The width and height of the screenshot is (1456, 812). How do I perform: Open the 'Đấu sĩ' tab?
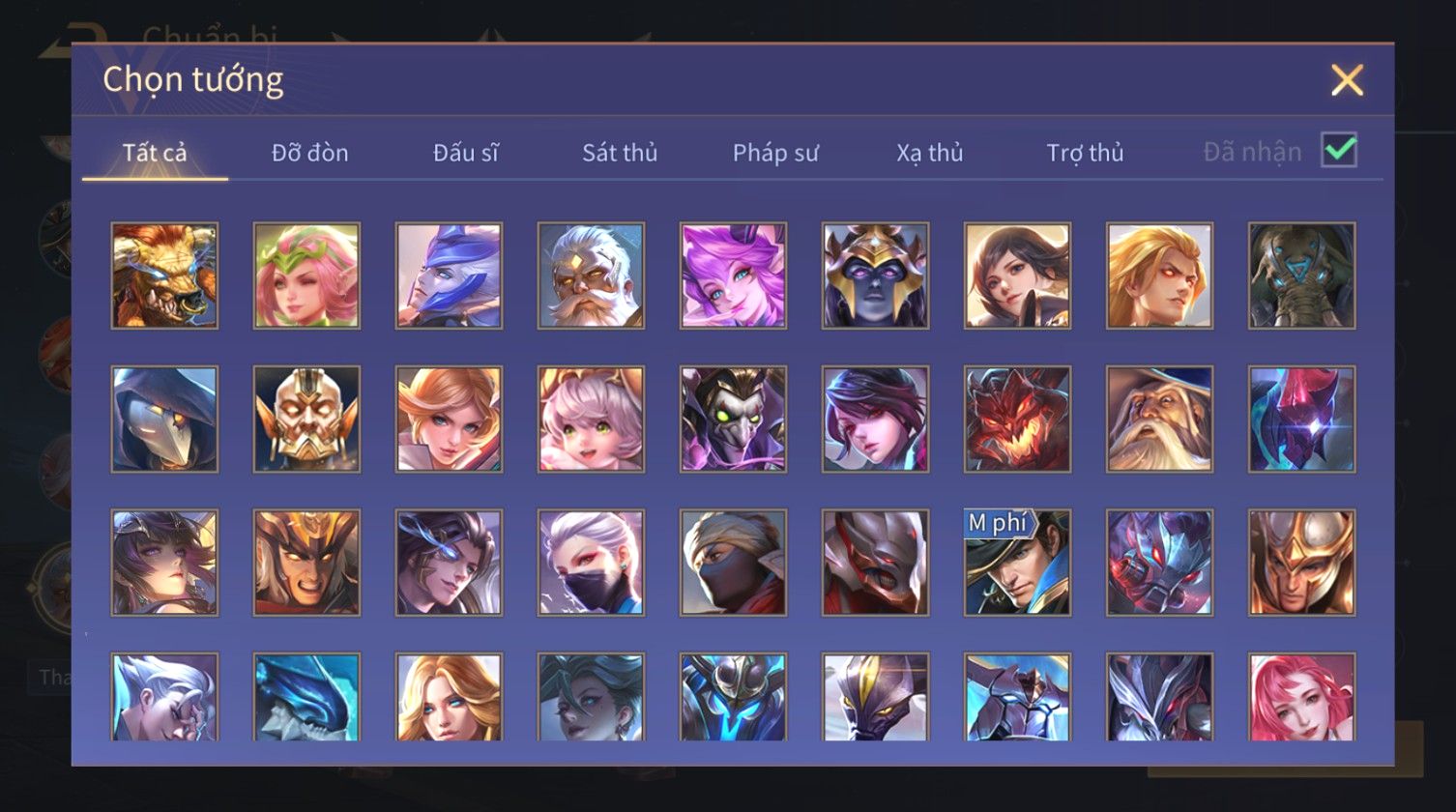(x=466, y=153)
